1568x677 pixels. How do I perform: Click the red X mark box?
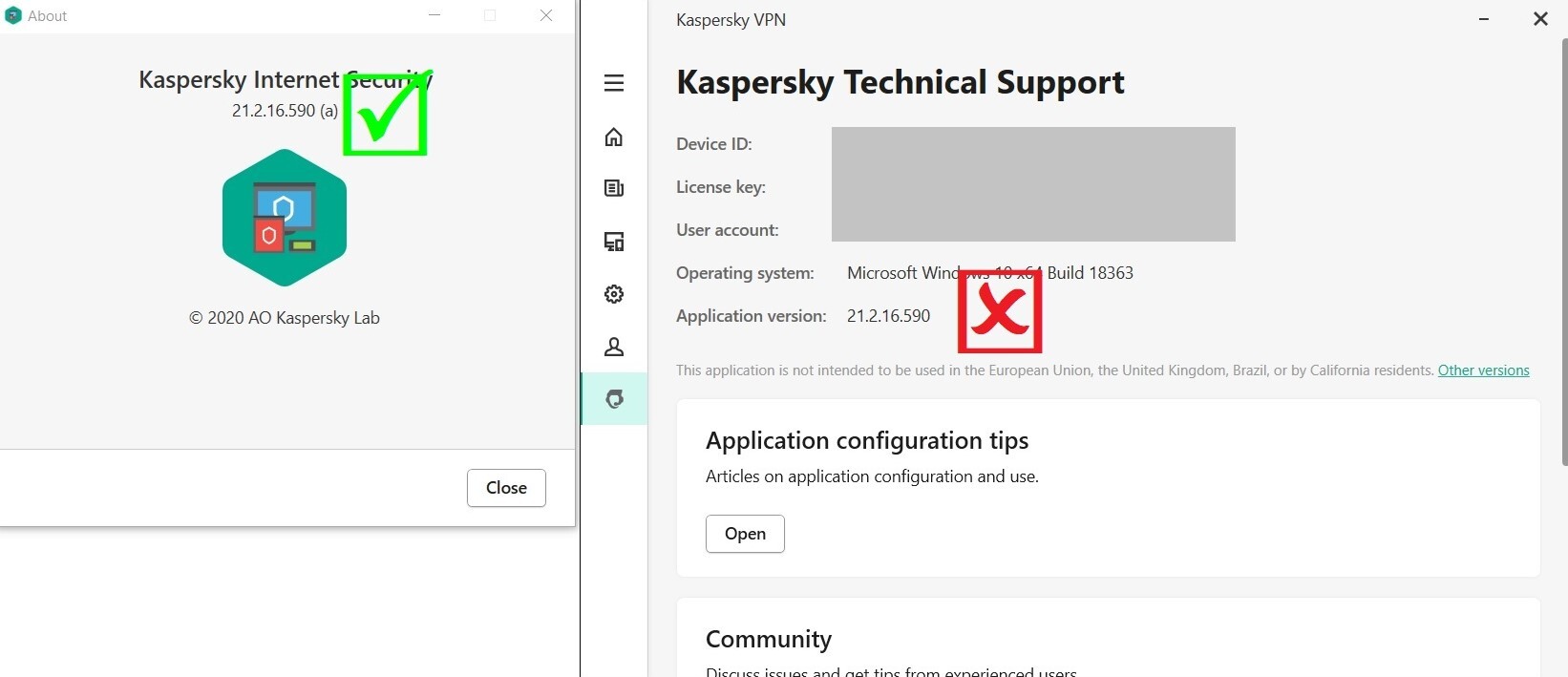point(999,311)
